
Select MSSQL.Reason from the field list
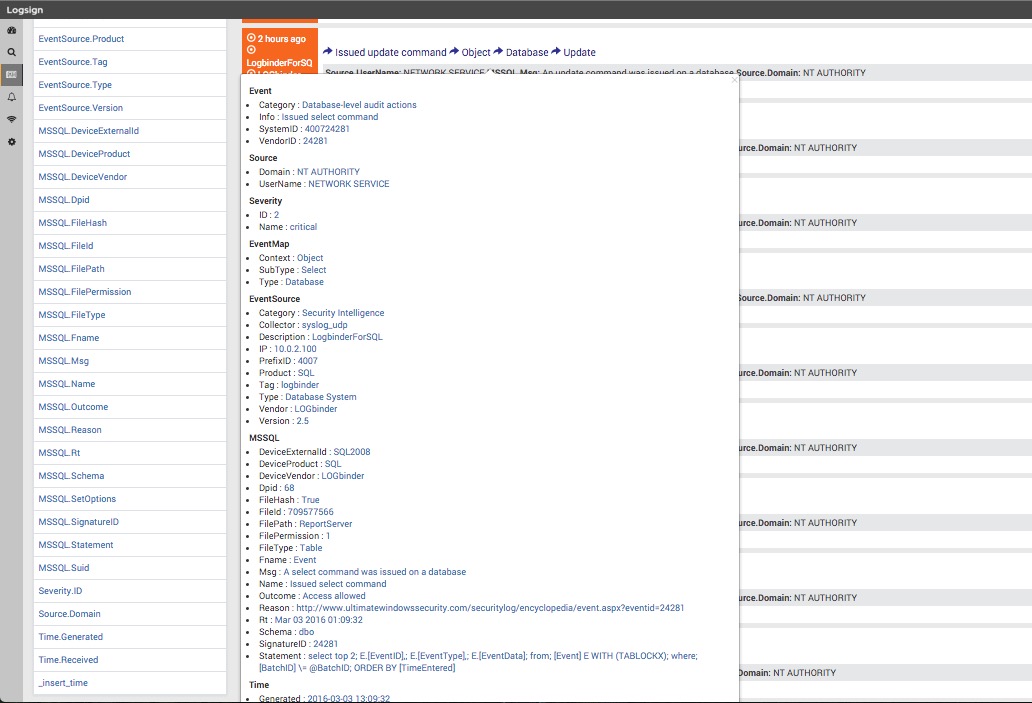pyautogui.click(x=130, y=430)
